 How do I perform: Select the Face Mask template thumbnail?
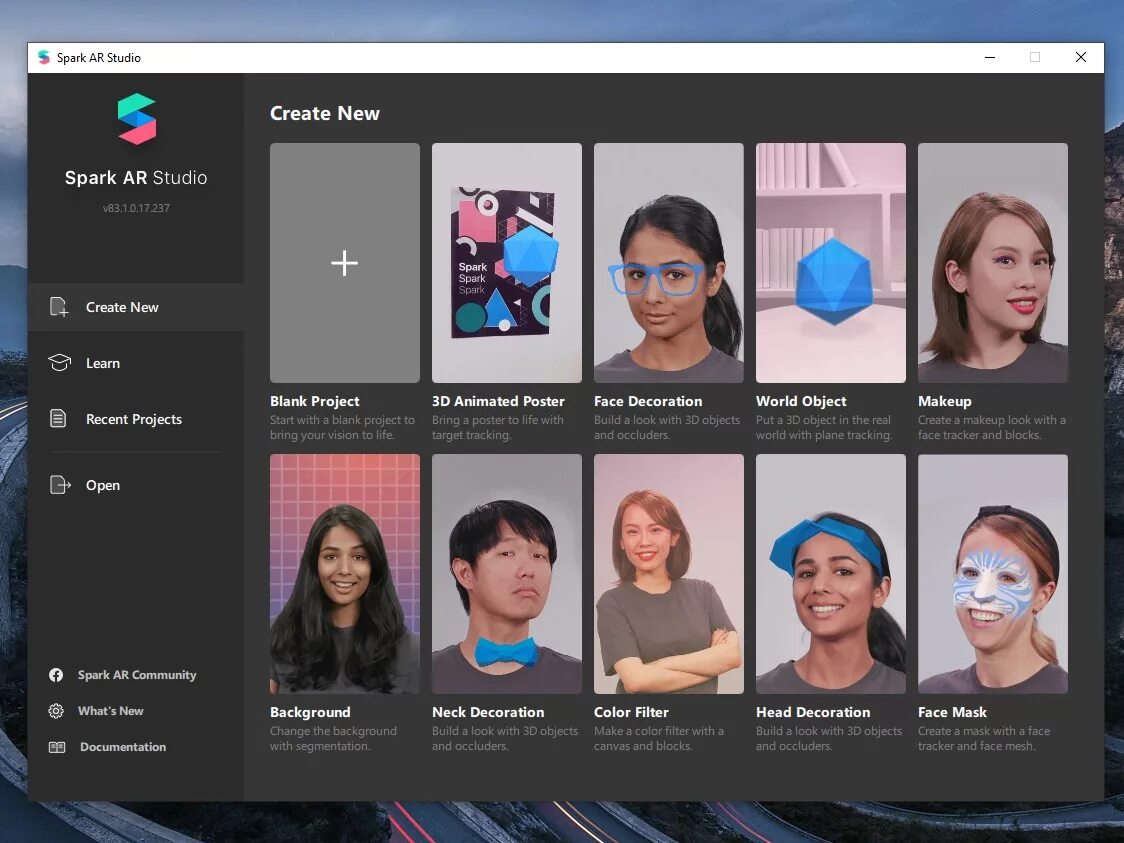pos(993,574)
